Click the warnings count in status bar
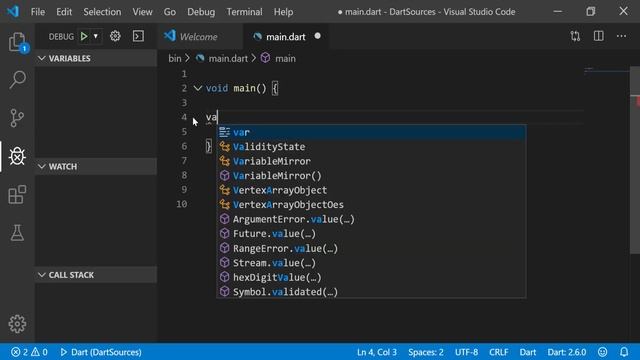The image size is (640, 360). [x=39, y=352]
